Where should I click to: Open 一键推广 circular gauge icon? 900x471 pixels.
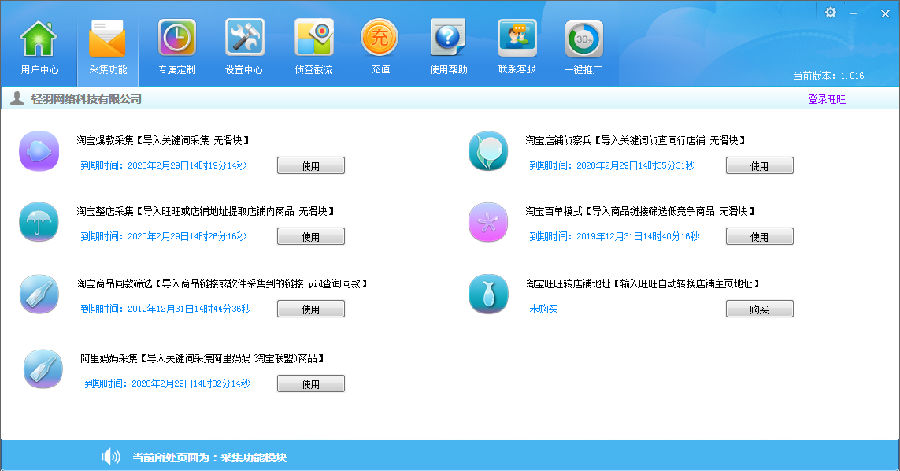(583, 38)
